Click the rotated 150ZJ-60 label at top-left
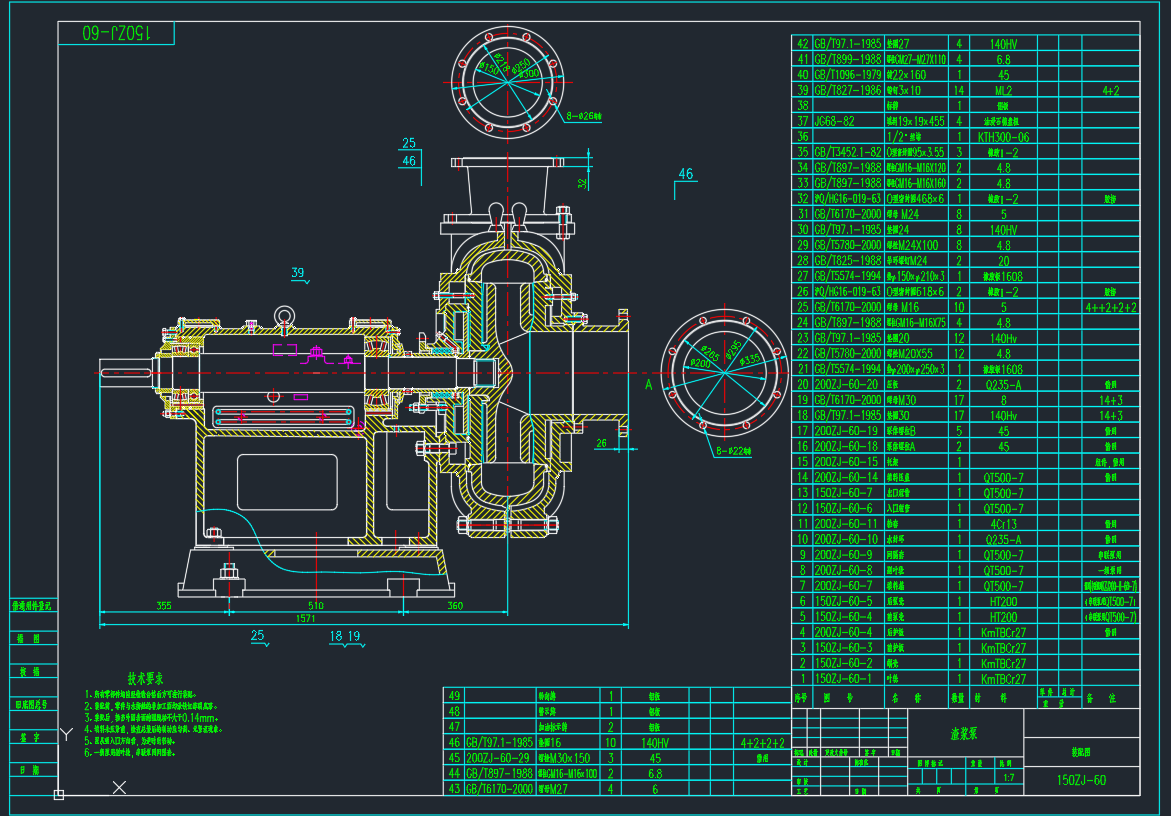 tap(116, 33)
